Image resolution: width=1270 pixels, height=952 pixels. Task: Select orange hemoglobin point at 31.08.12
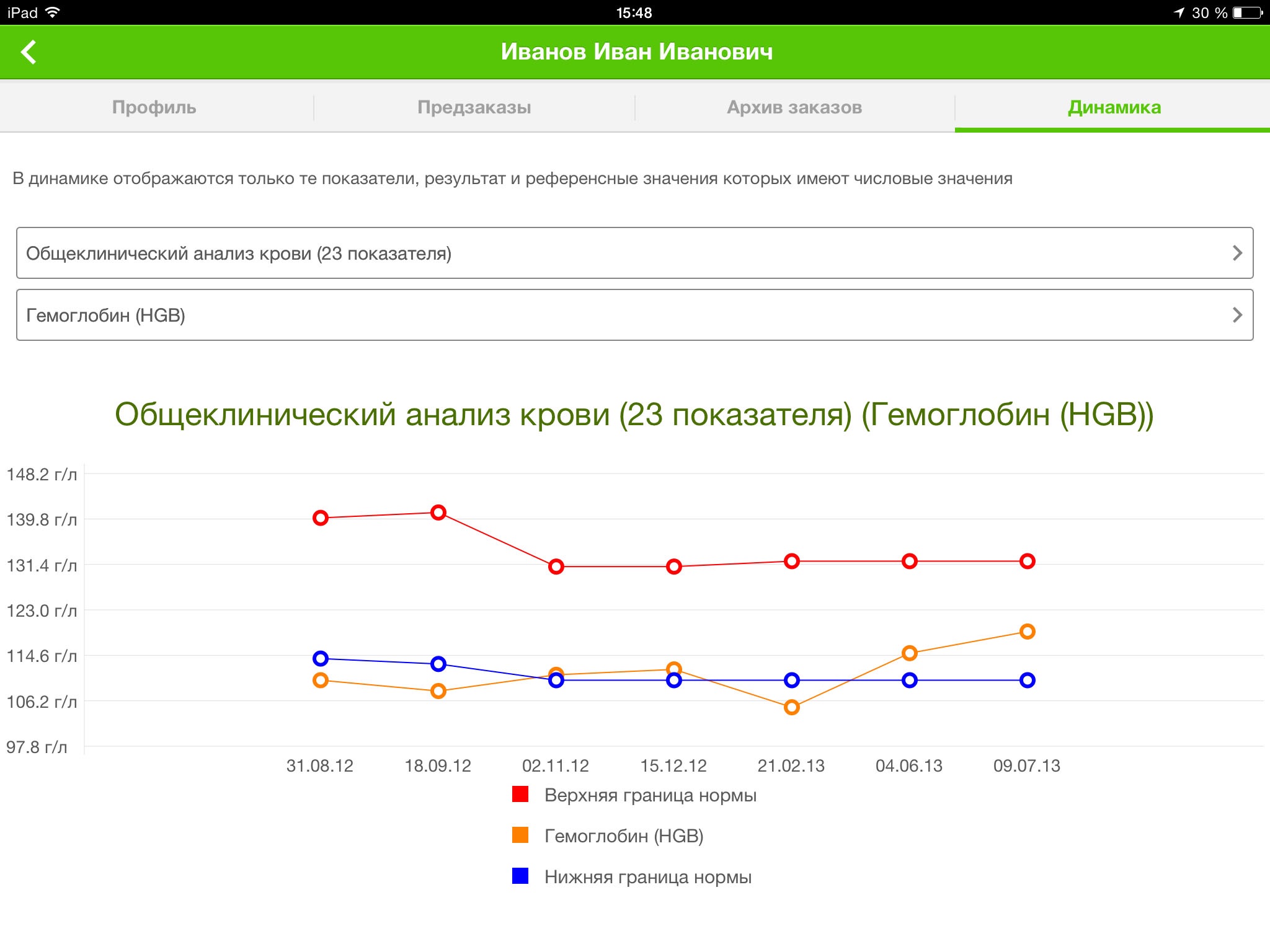pos(321,681)
